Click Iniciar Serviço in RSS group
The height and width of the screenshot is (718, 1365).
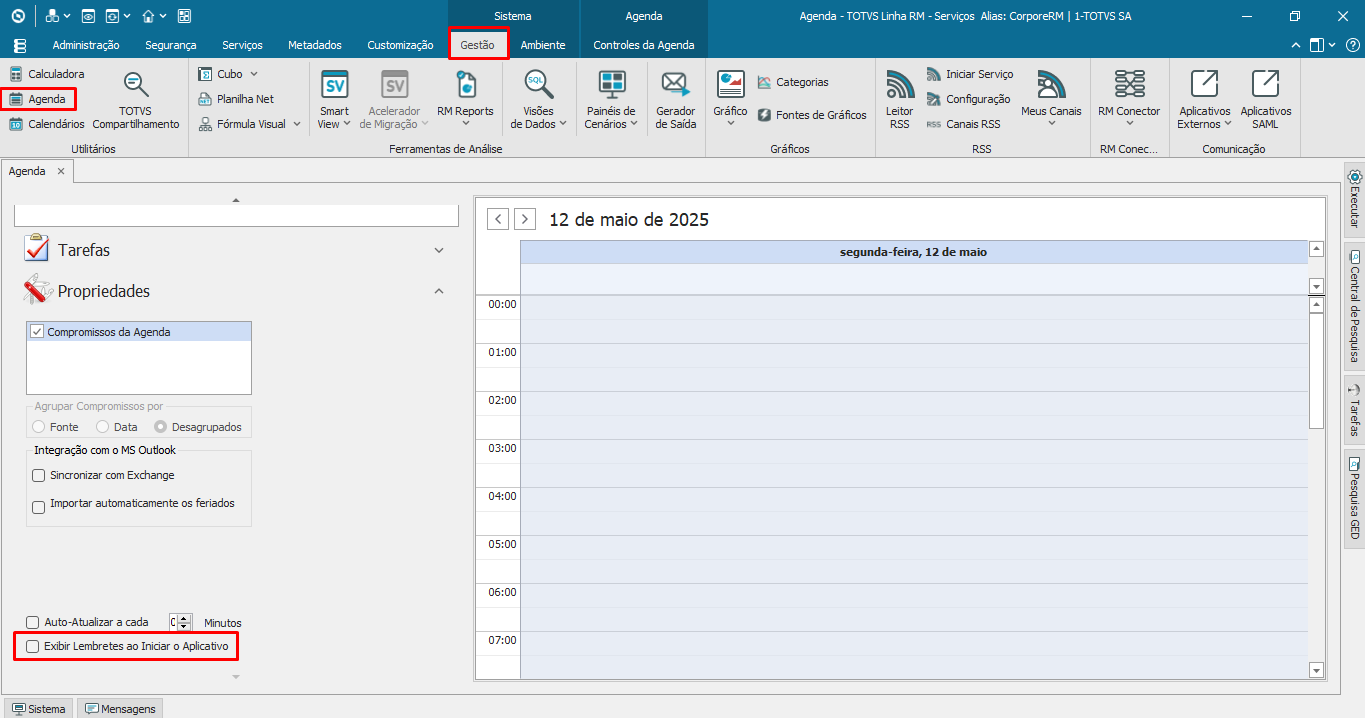969,74
